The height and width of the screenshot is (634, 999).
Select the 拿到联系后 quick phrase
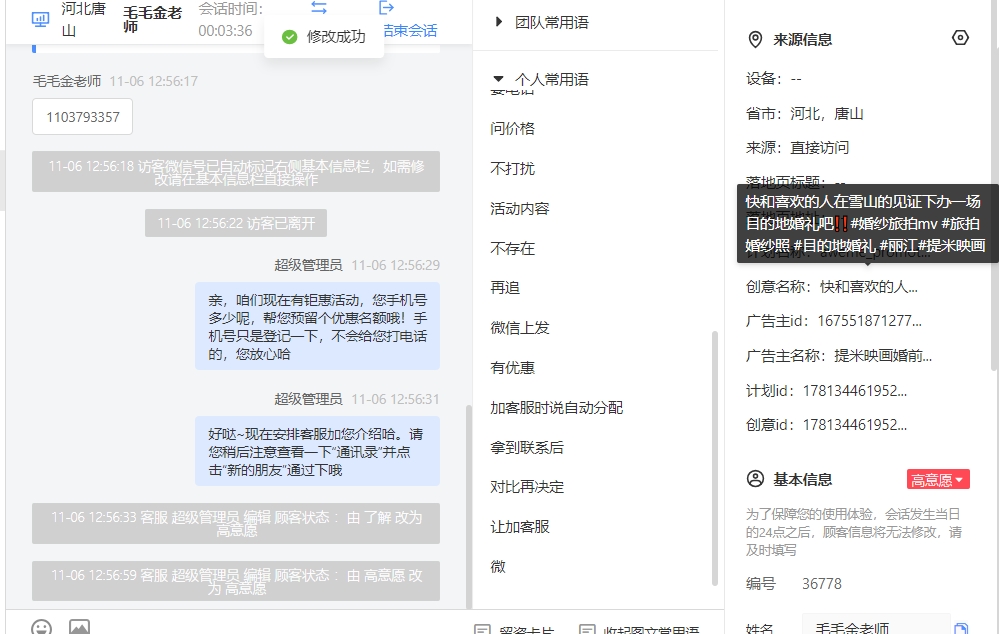point(527,448)
